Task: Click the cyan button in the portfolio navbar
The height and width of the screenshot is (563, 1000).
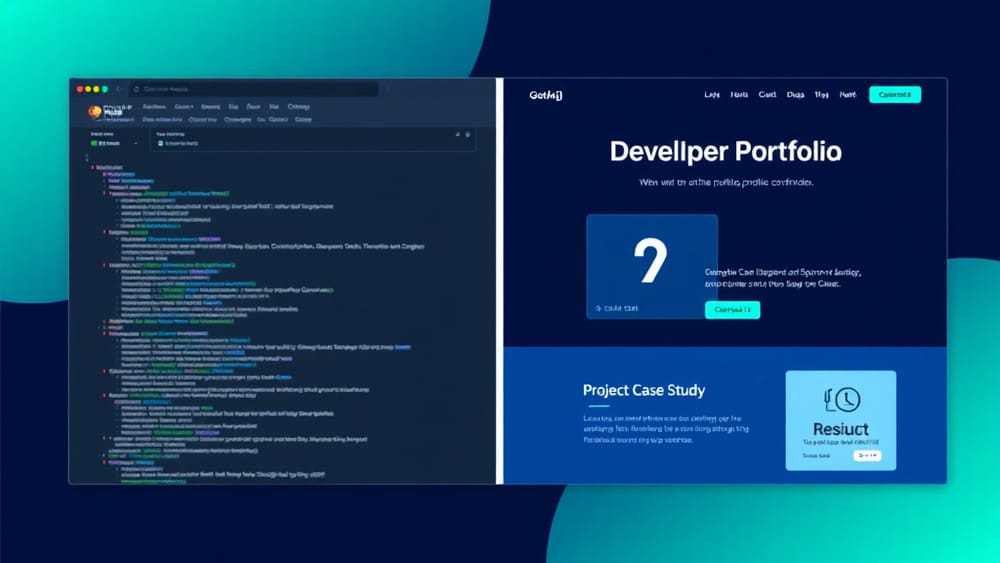Action: click(x=895, y=94)
